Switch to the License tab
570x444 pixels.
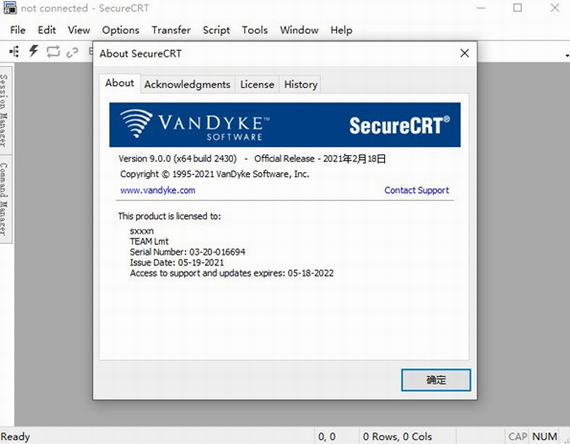click(257, 84)
